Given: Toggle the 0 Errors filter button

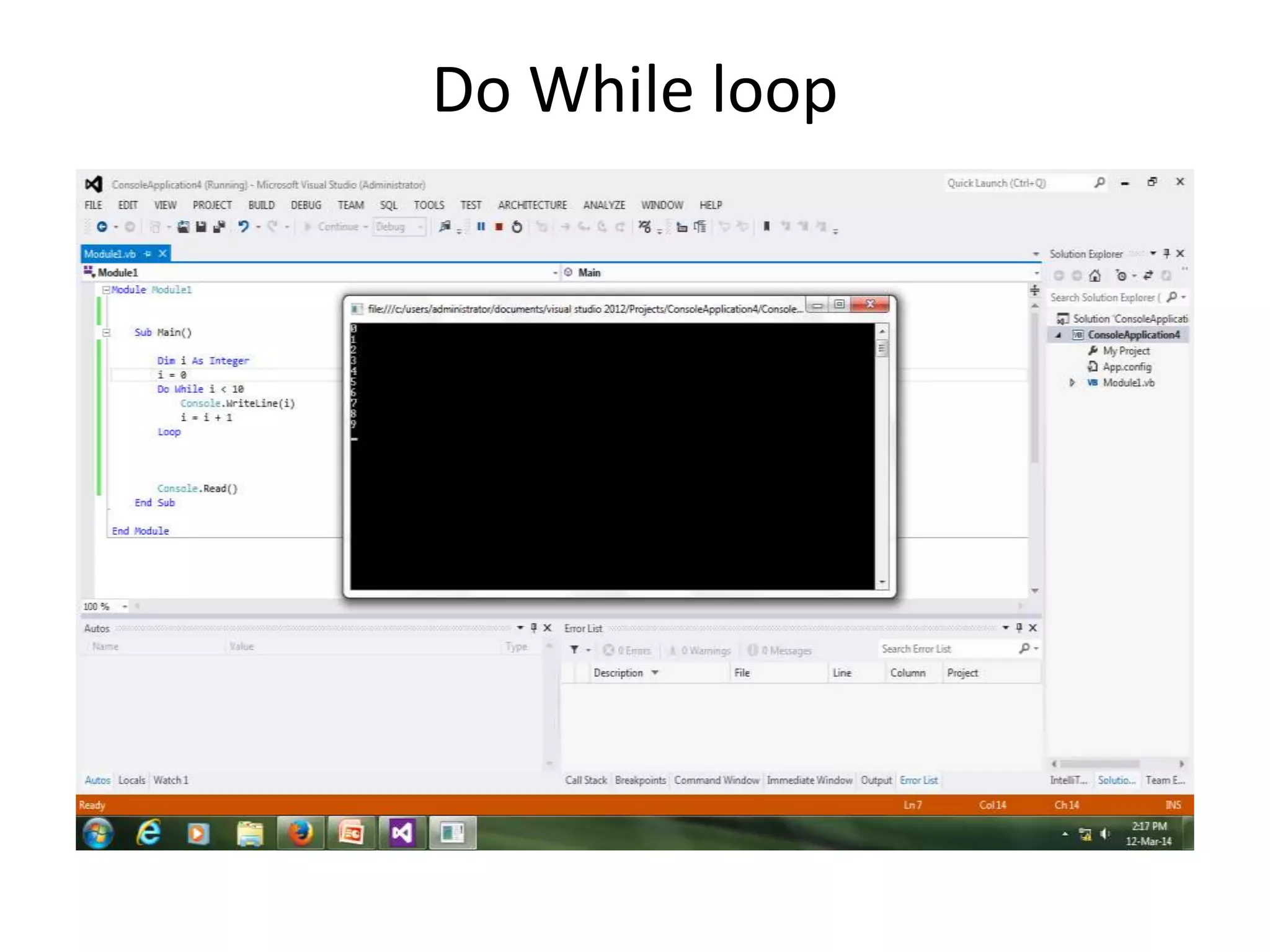Looking at the screenshot, I should [x=627, y=650].
